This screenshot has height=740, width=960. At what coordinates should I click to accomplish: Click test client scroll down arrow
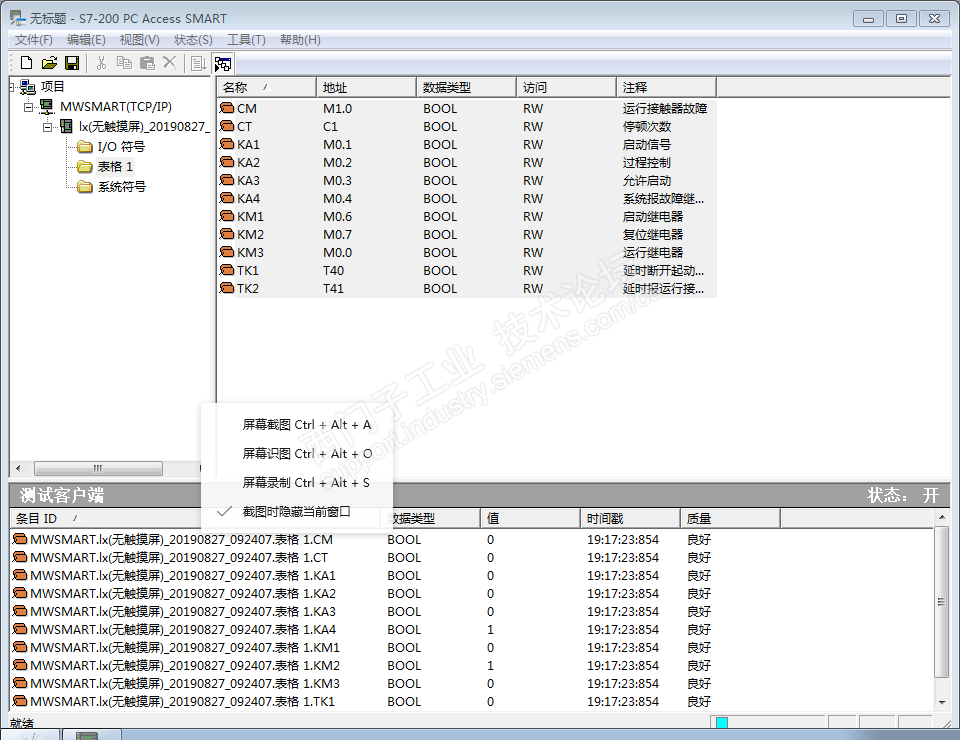pos(942,703)
